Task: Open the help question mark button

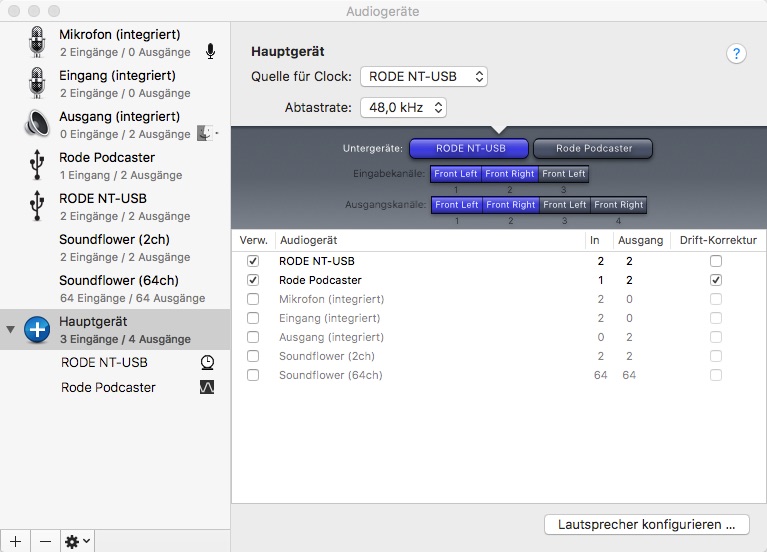Action: click(x=736, y=53)
